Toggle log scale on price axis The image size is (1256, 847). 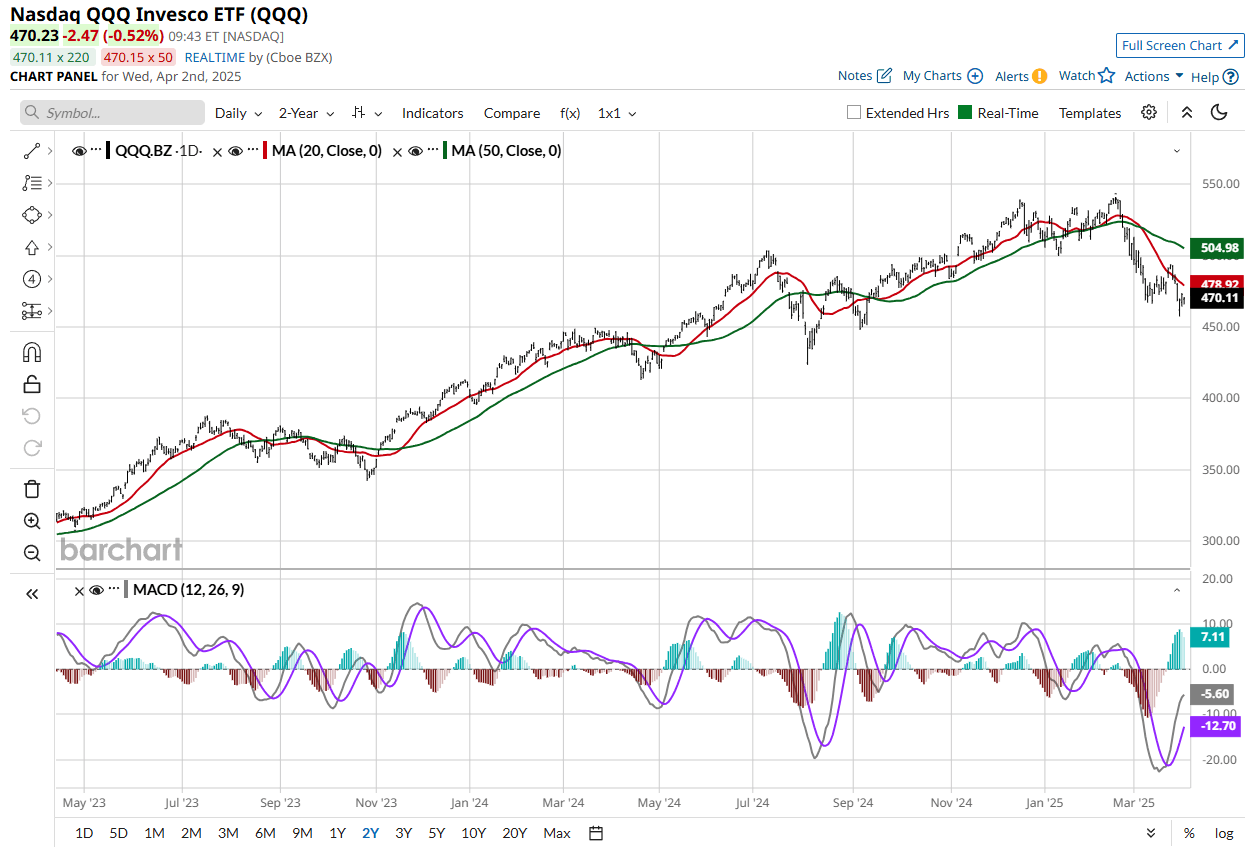[x=1223, y=833]
